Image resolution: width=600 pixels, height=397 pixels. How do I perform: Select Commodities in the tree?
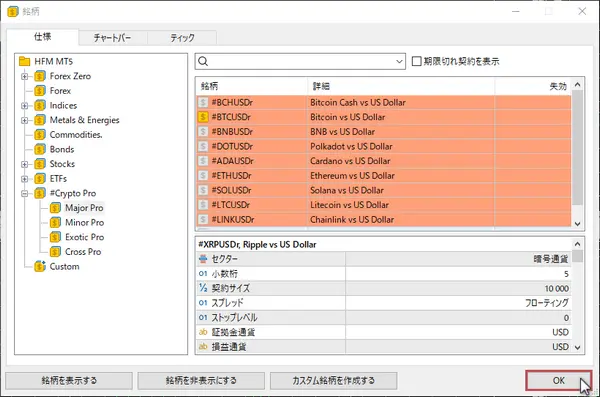[76, 135]
